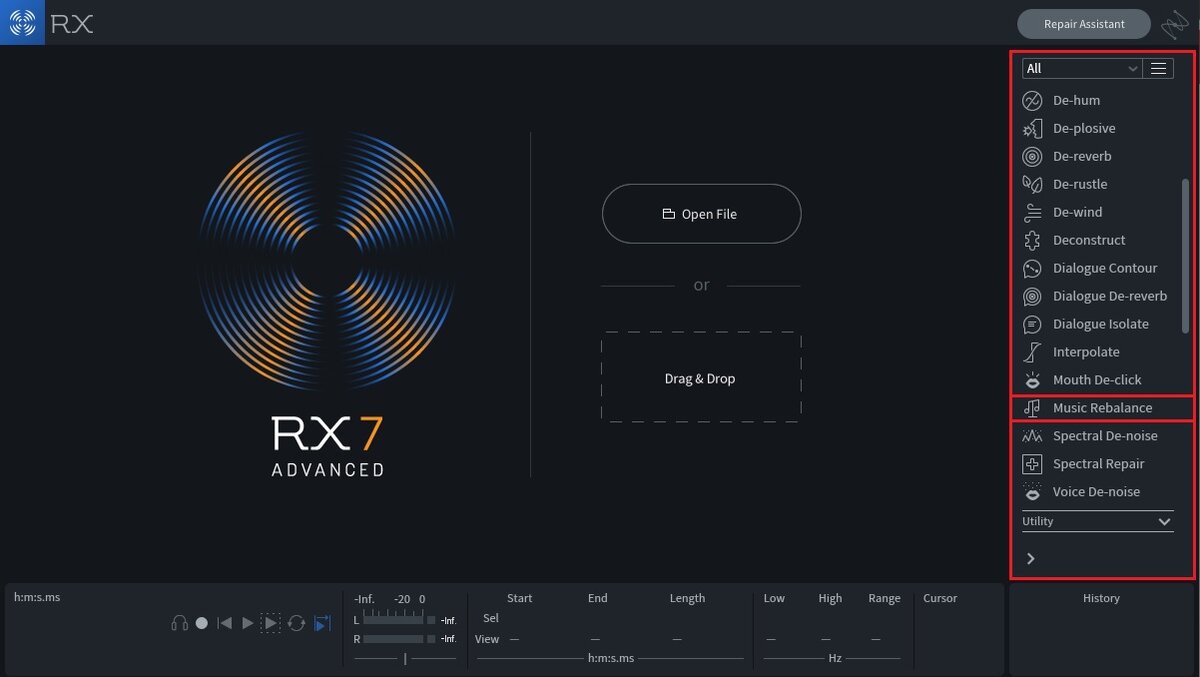The image size is (1200, 677).
Task: Toggle the blue playhead follow button
Action: pyautogui.click(x=322, y=623)
